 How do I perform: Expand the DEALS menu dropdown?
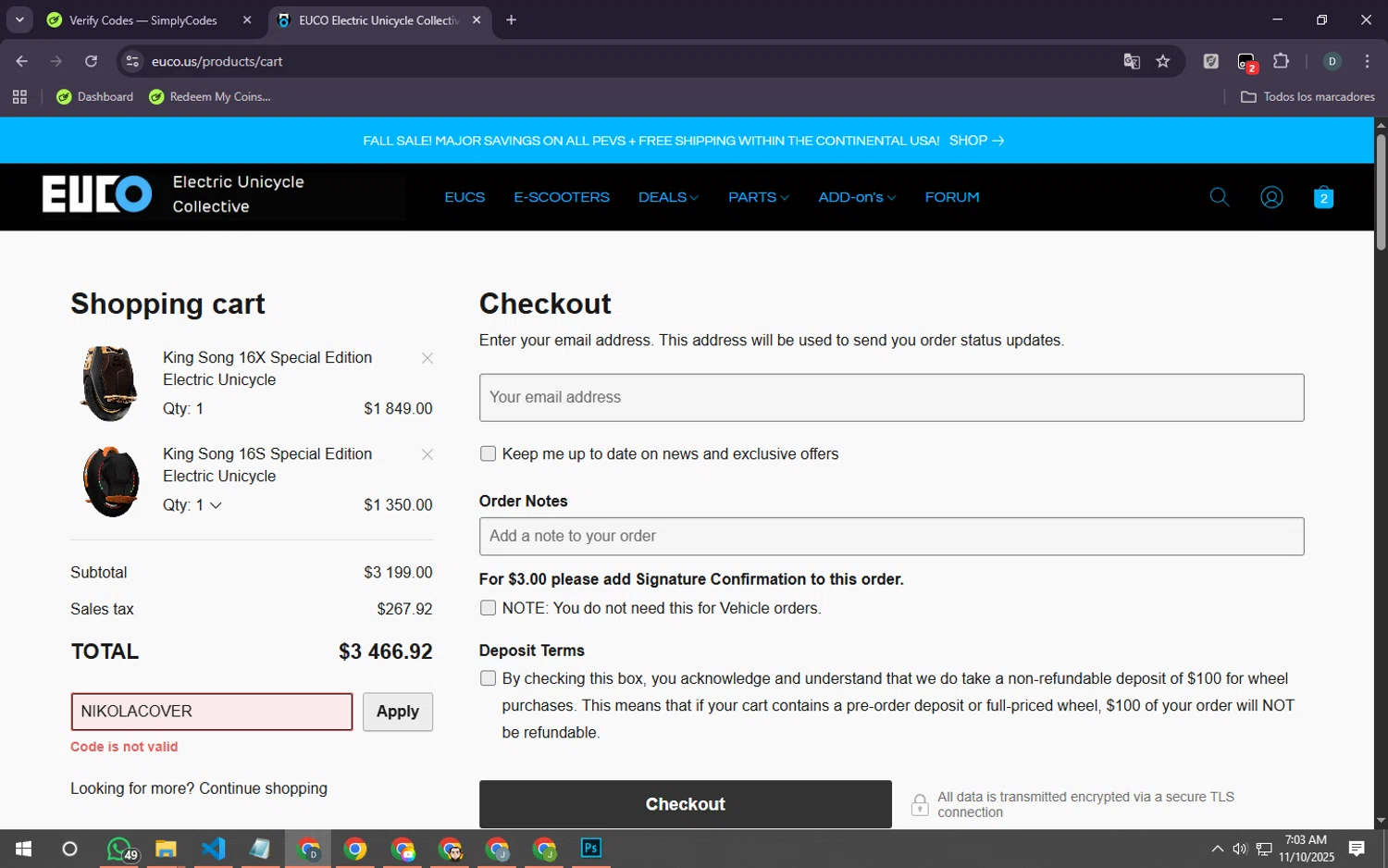(x=668, y=197)
